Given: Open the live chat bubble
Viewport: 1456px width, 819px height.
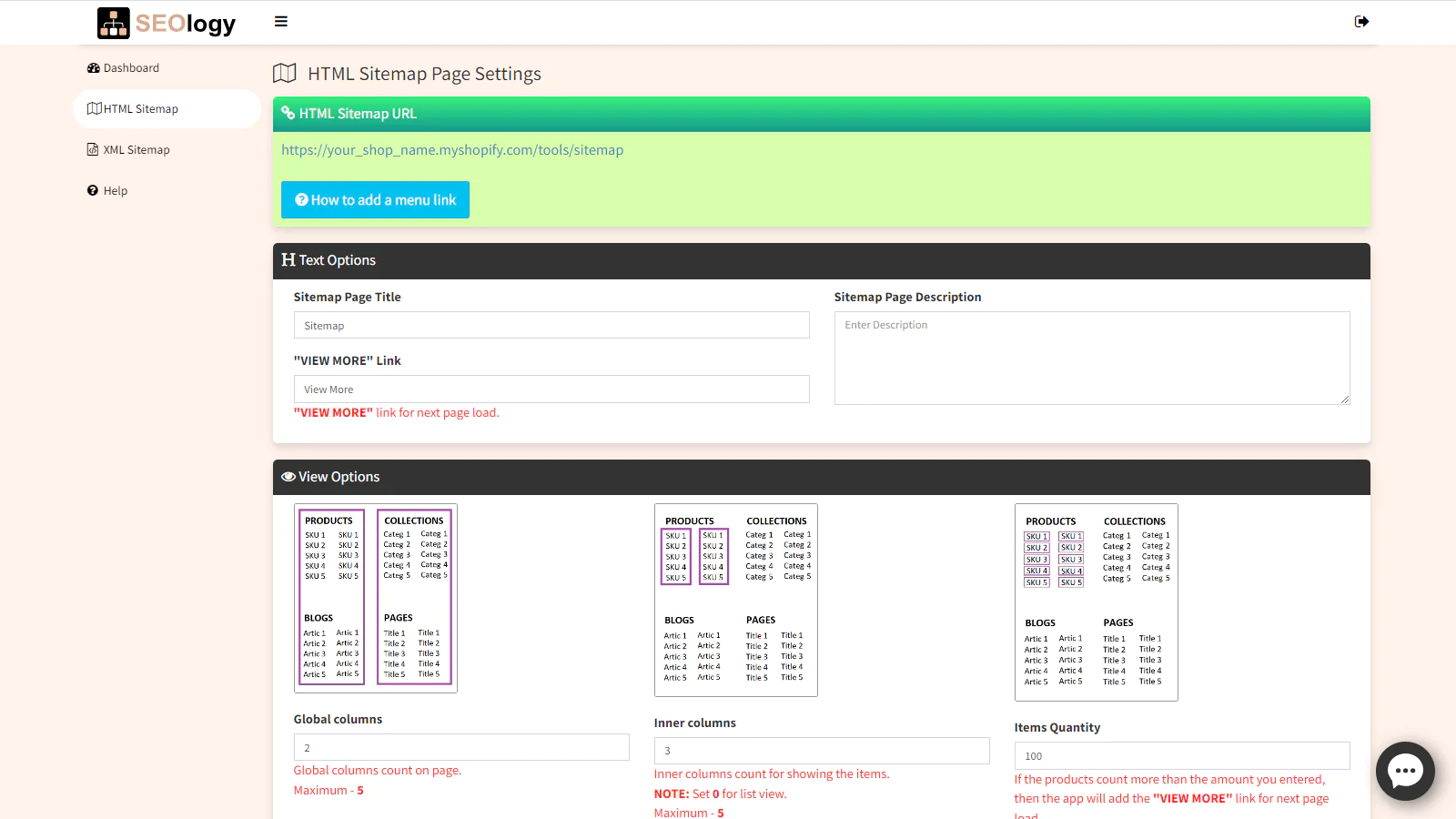Looking at the screenshot, I should [1405, 771].
